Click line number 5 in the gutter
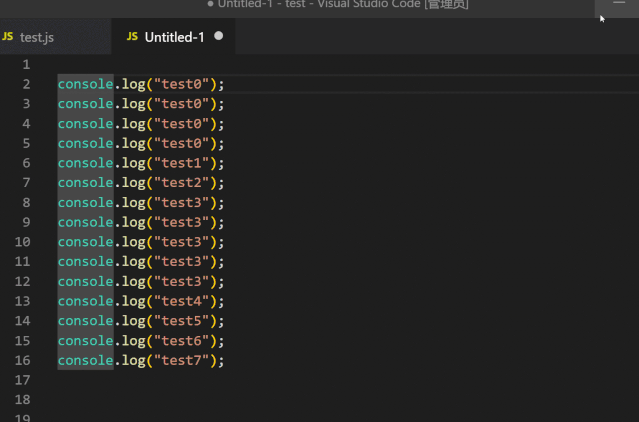 tap(26, 143)
